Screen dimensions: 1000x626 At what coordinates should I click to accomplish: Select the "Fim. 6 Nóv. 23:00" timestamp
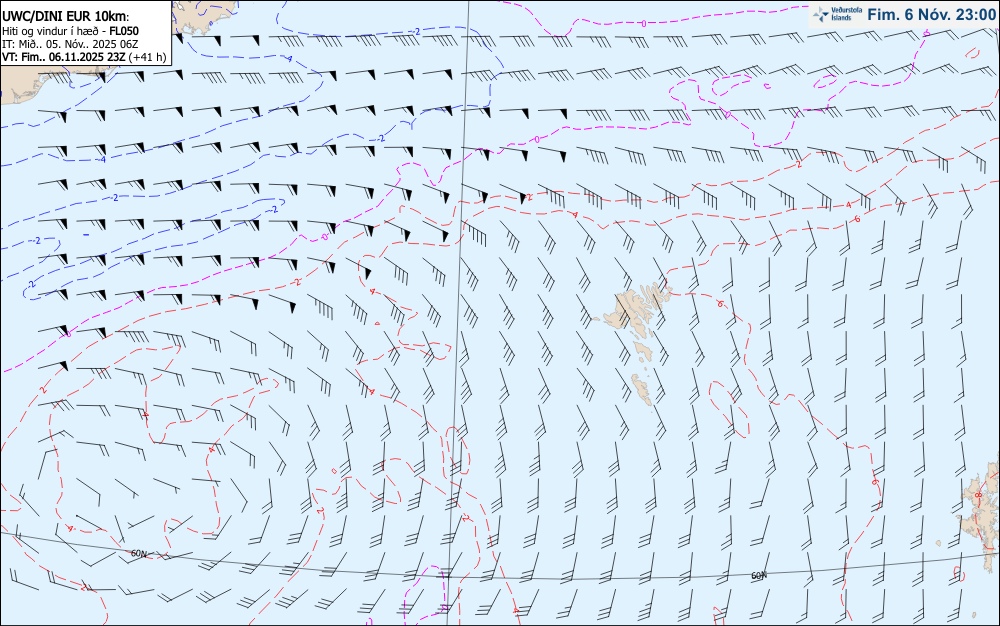pyautogui.click(x=931, y=15)
